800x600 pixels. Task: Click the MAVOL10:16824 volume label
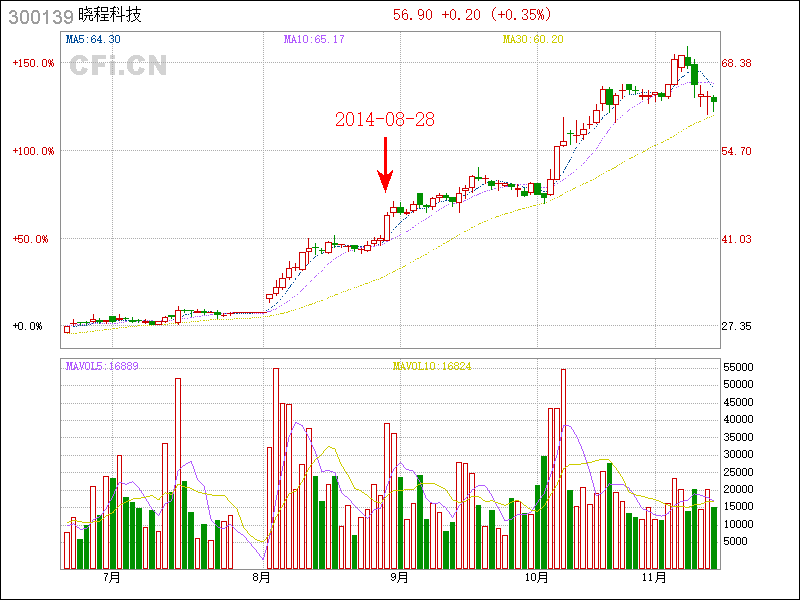[x=432, y=366]
